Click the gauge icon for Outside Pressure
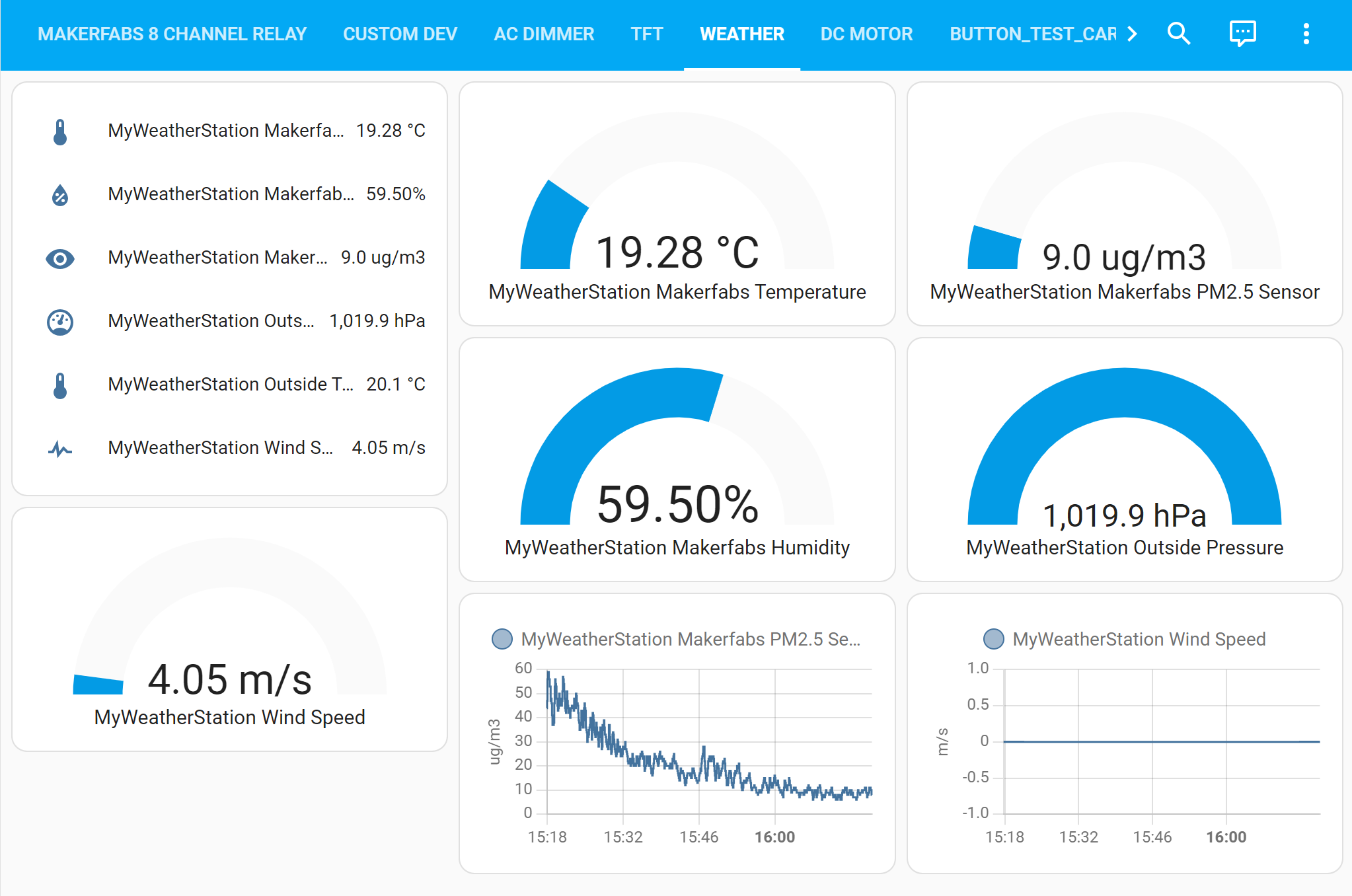 (x=60, y=322)
